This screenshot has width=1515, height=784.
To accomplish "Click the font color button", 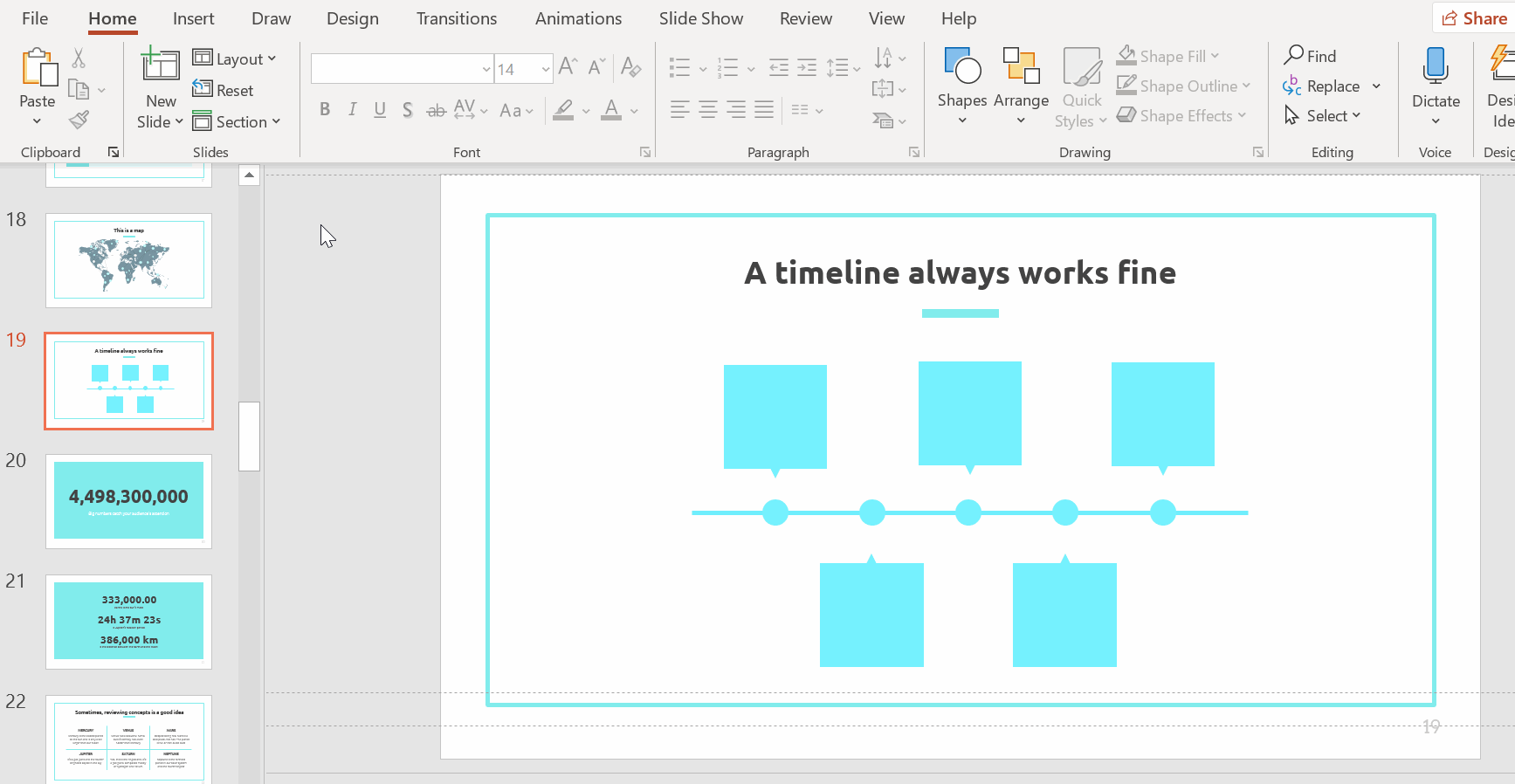I will point(611,110).
